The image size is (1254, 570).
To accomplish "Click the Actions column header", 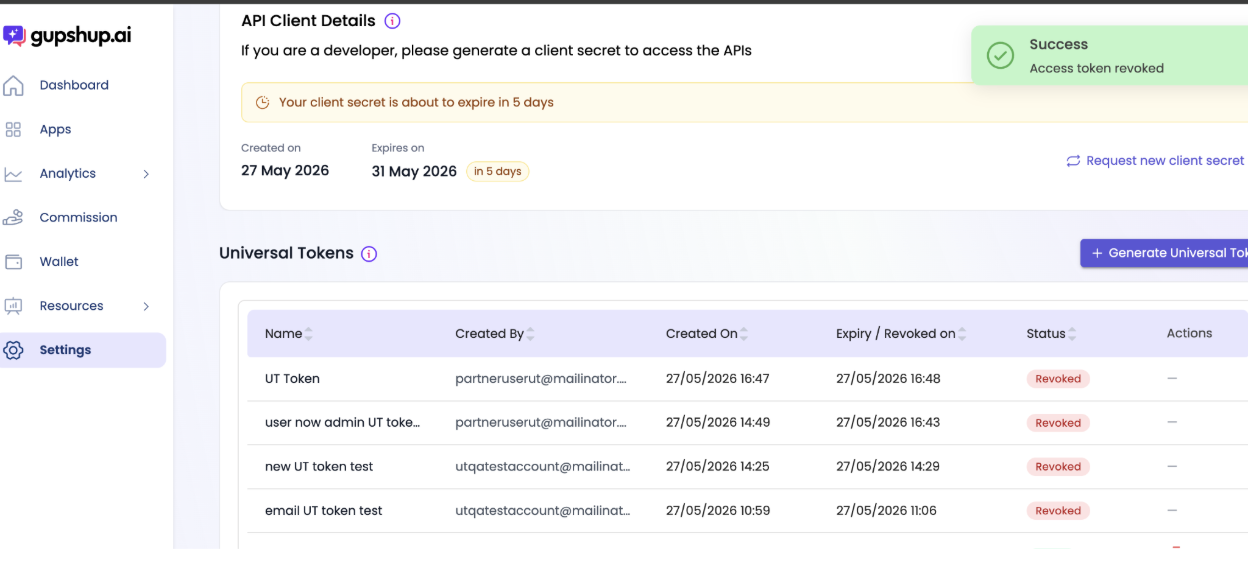I will coord(1189,333).
